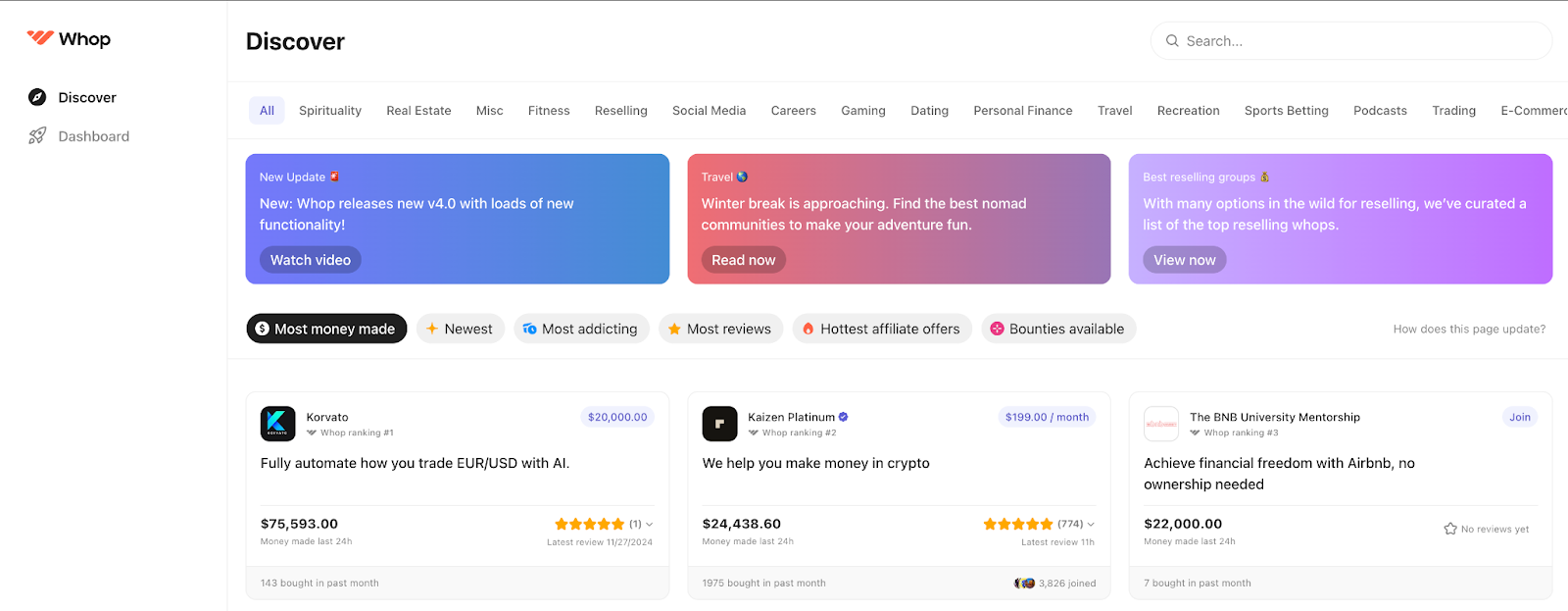Select the Trading category tab
The image size is (1568, 611).
click(1454, 111)
